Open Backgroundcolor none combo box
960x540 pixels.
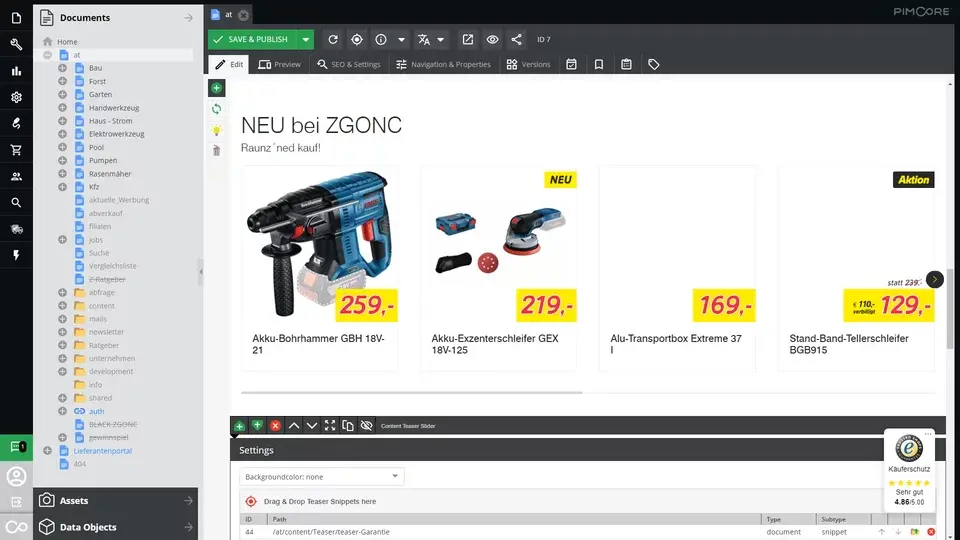(x=321, y=476)
